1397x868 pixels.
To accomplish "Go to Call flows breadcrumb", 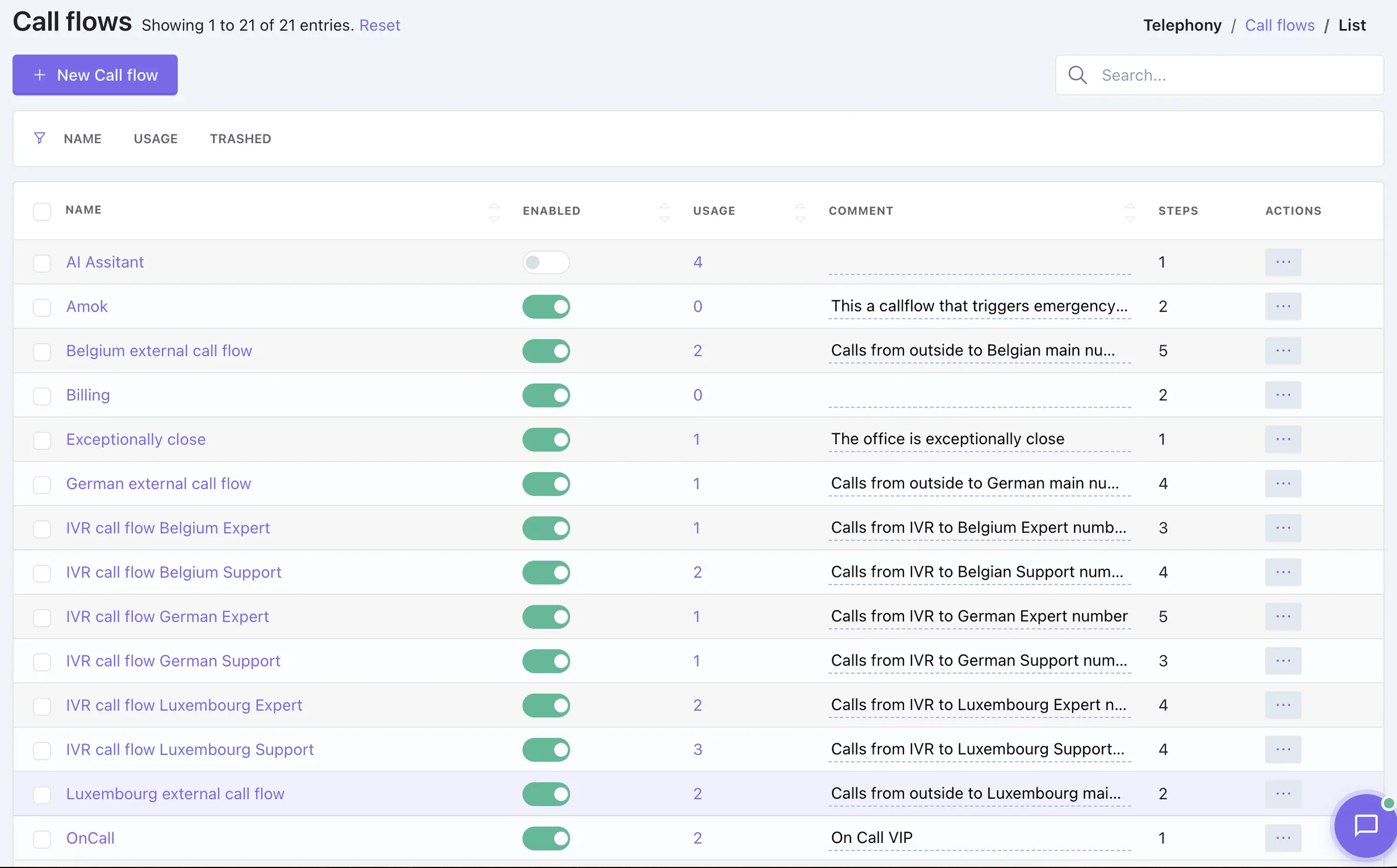I will click(1279, 25).
